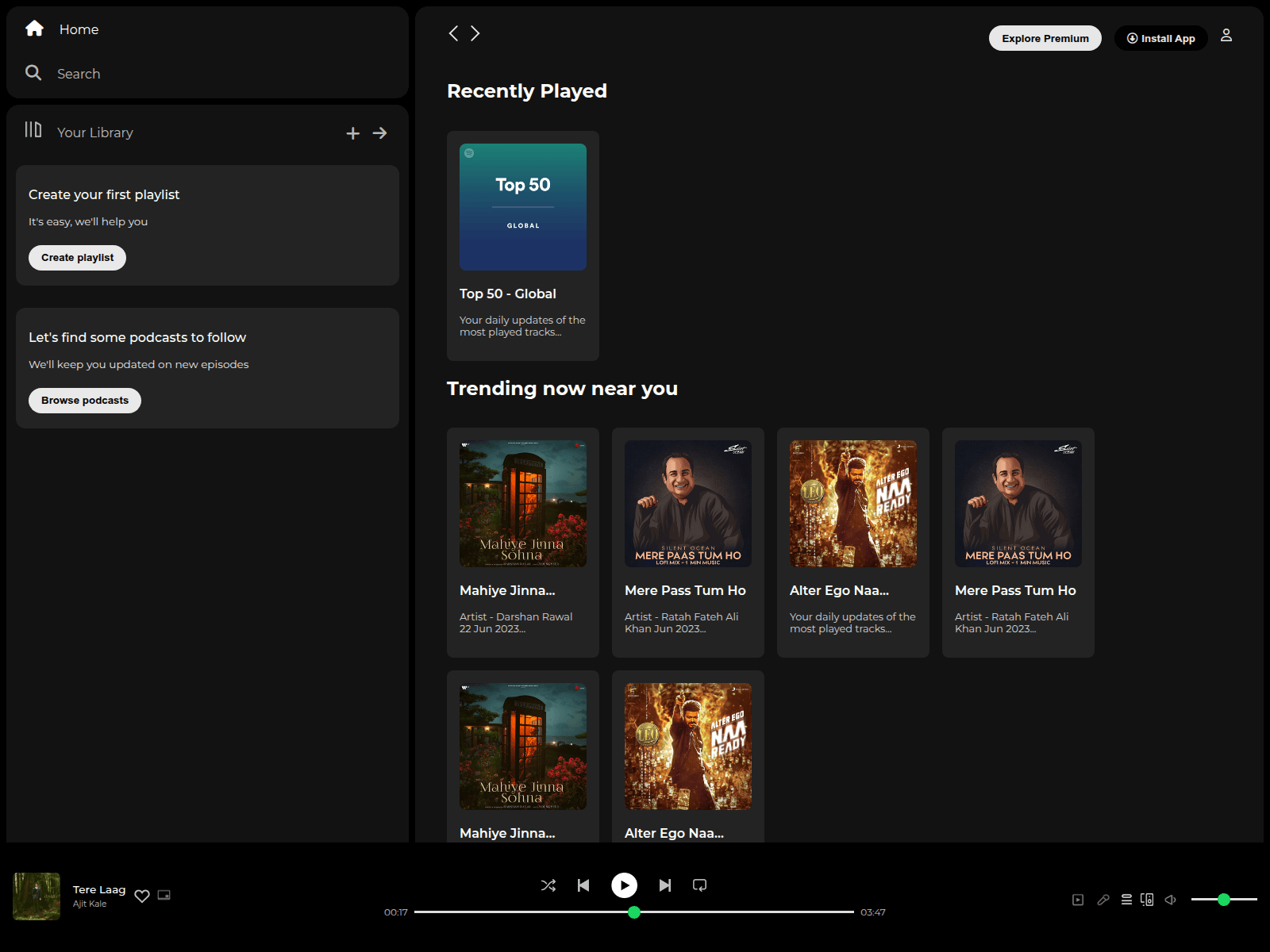Open Alter Ego Naa cover with description

(853, 504)
